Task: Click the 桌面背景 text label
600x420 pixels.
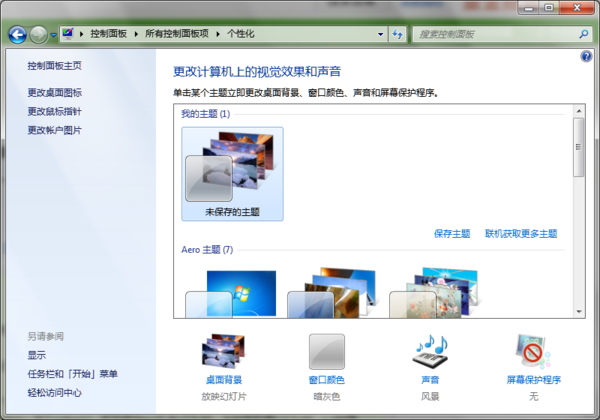Action: point(224,380)
